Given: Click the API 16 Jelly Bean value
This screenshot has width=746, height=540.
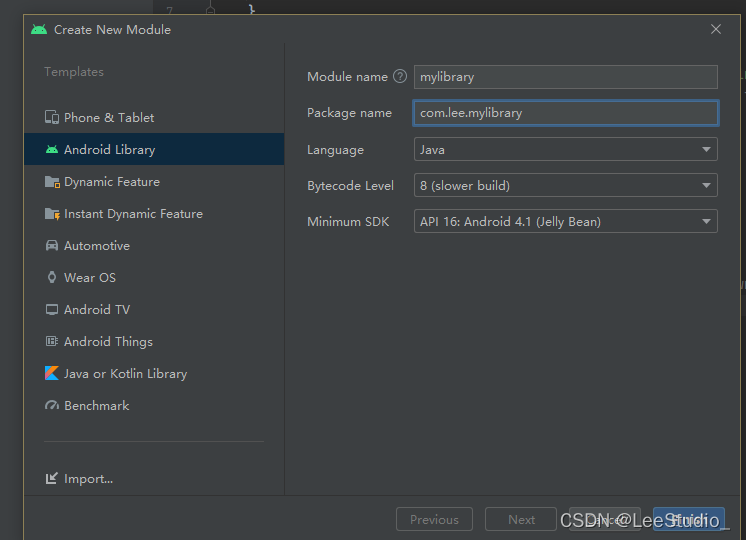Looking at the screenshot, I should (x=510, y=222).
